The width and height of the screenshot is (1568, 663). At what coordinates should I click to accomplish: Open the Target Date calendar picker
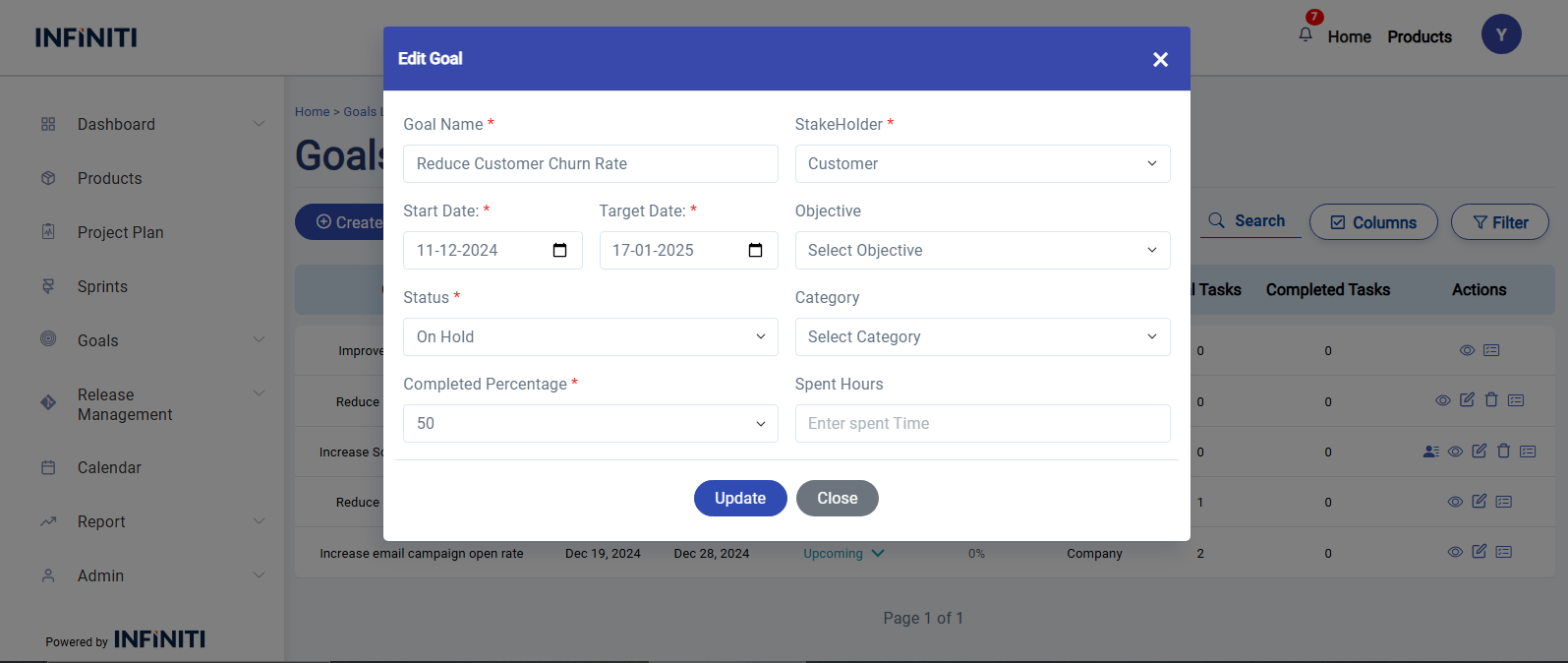755,251
